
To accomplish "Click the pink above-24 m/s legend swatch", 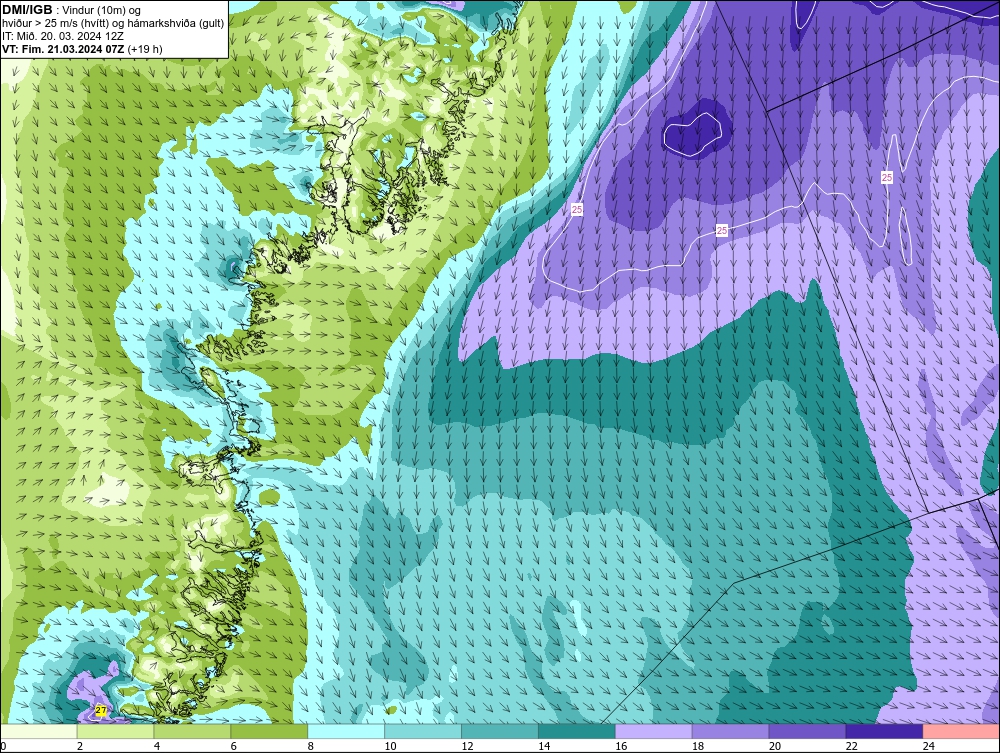I will 961,731.
